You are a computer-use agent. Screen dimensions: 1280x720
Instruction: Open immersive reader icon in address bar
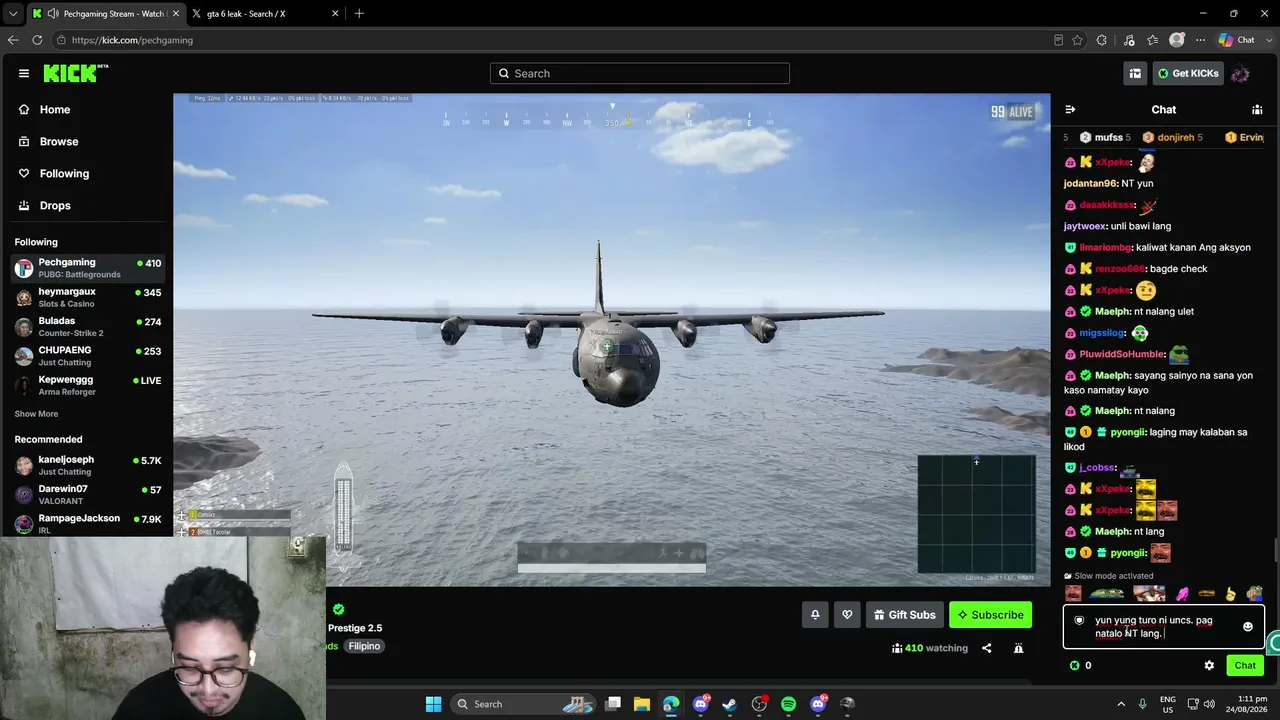[1058, 40]
